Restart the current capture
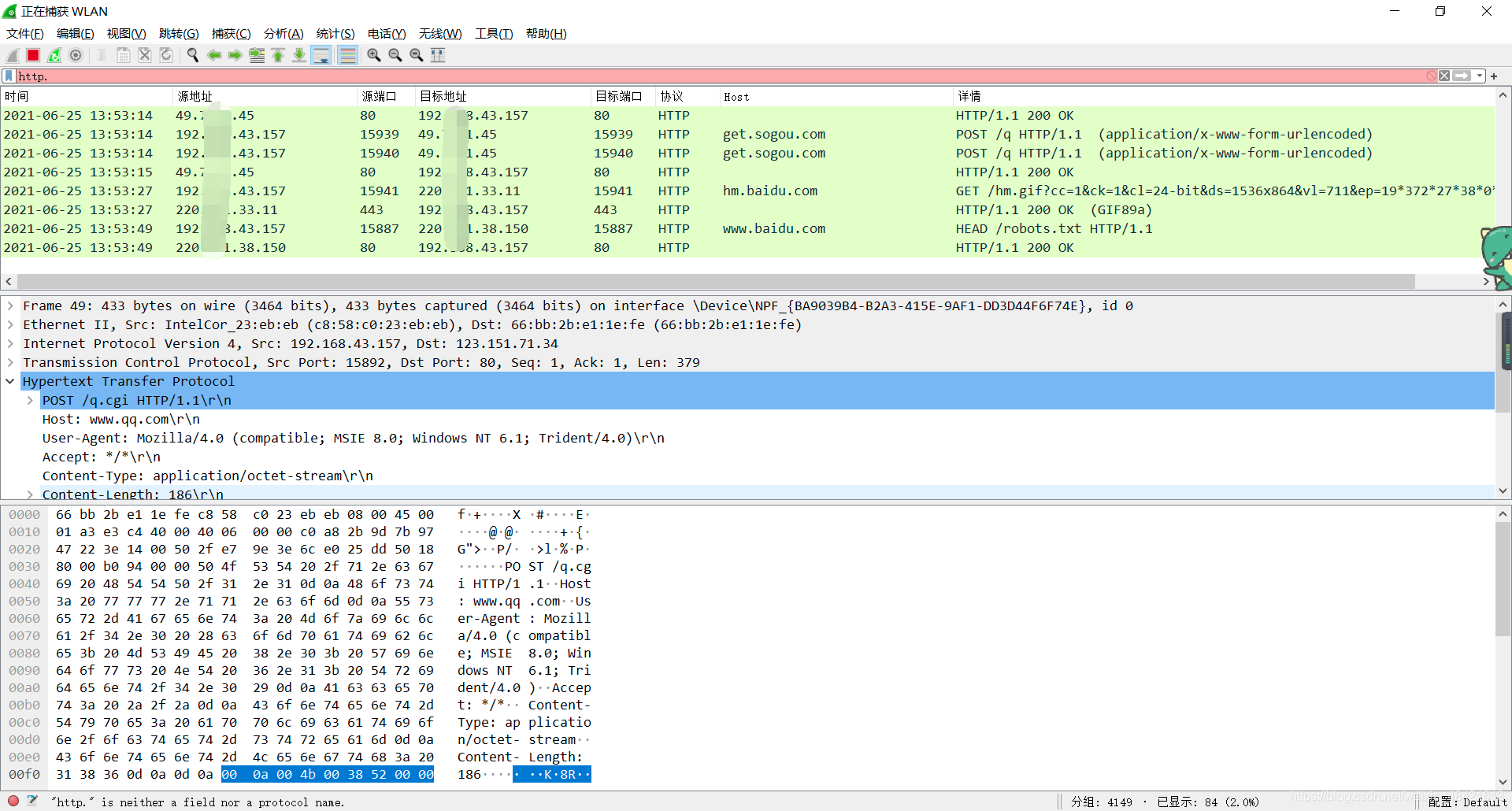This screenshot has height=811, width=1512. pos(54,55)
